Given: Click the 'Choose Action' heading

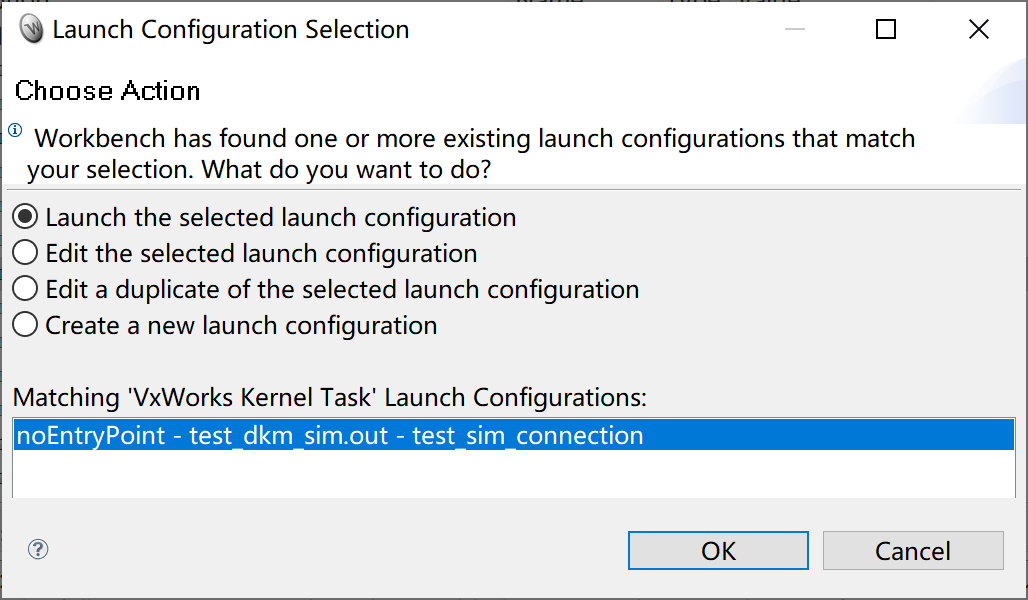Looking at the screenshot, I should 107,91.
